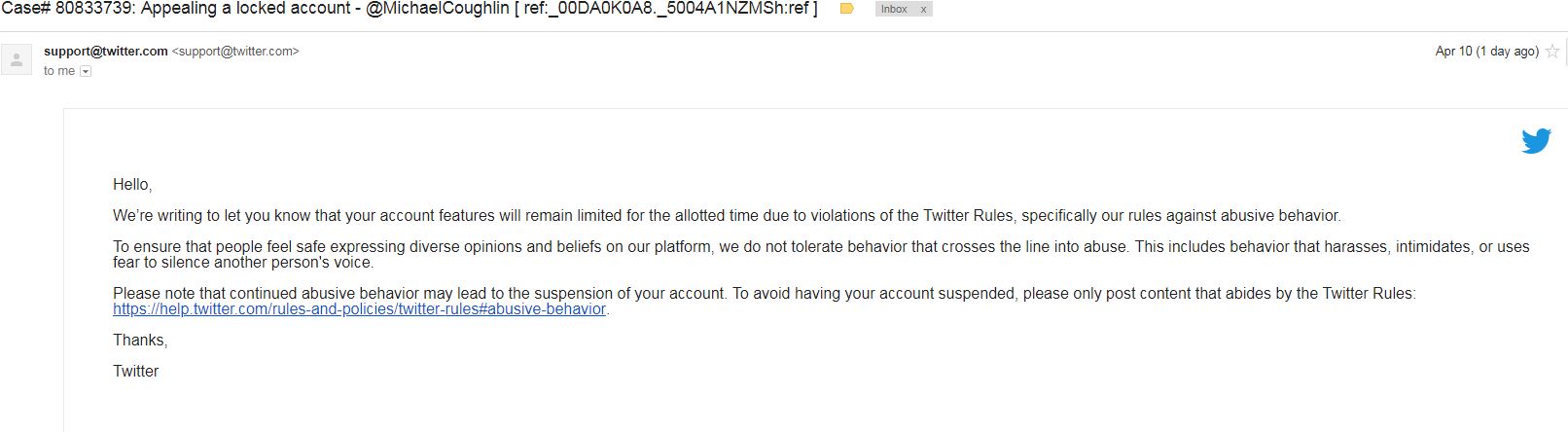Viewport: 1568px width, 432px height.
Task: Click the 'Hello,' greeting line
Action: [x=132, y=184]
